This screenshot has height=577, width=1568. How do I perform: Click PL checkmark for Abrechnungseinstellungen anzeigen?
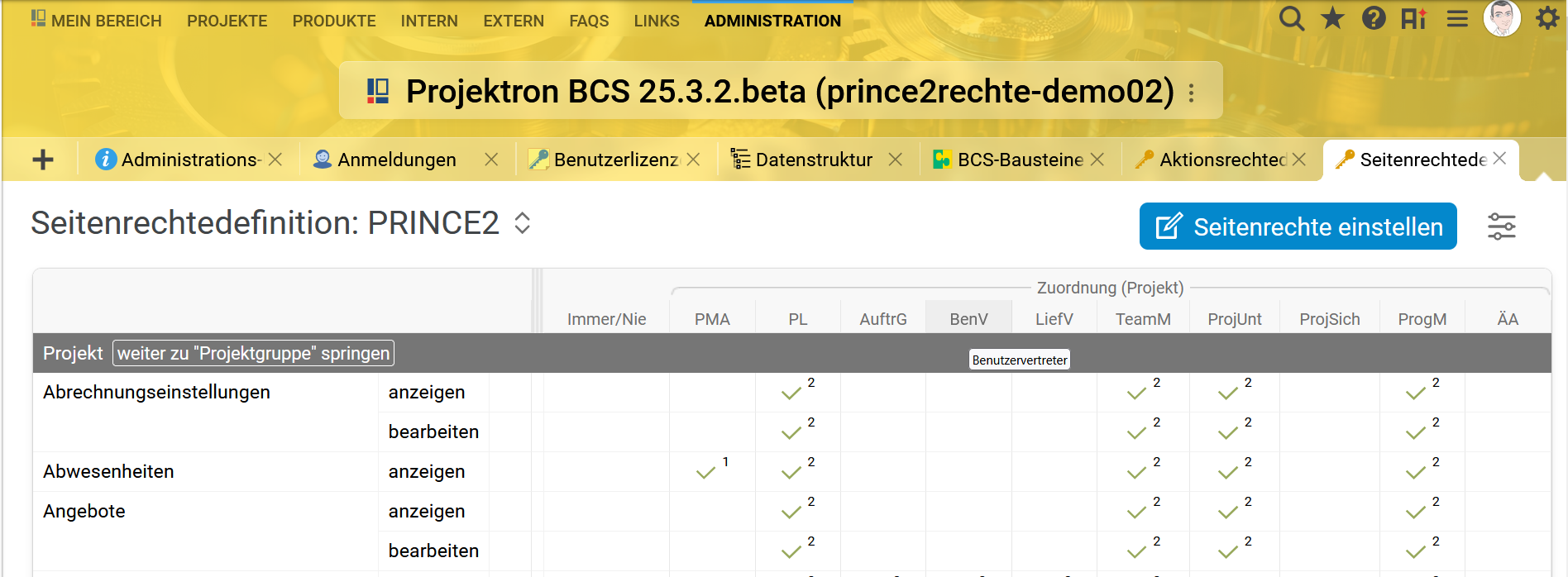pos(791,393)
